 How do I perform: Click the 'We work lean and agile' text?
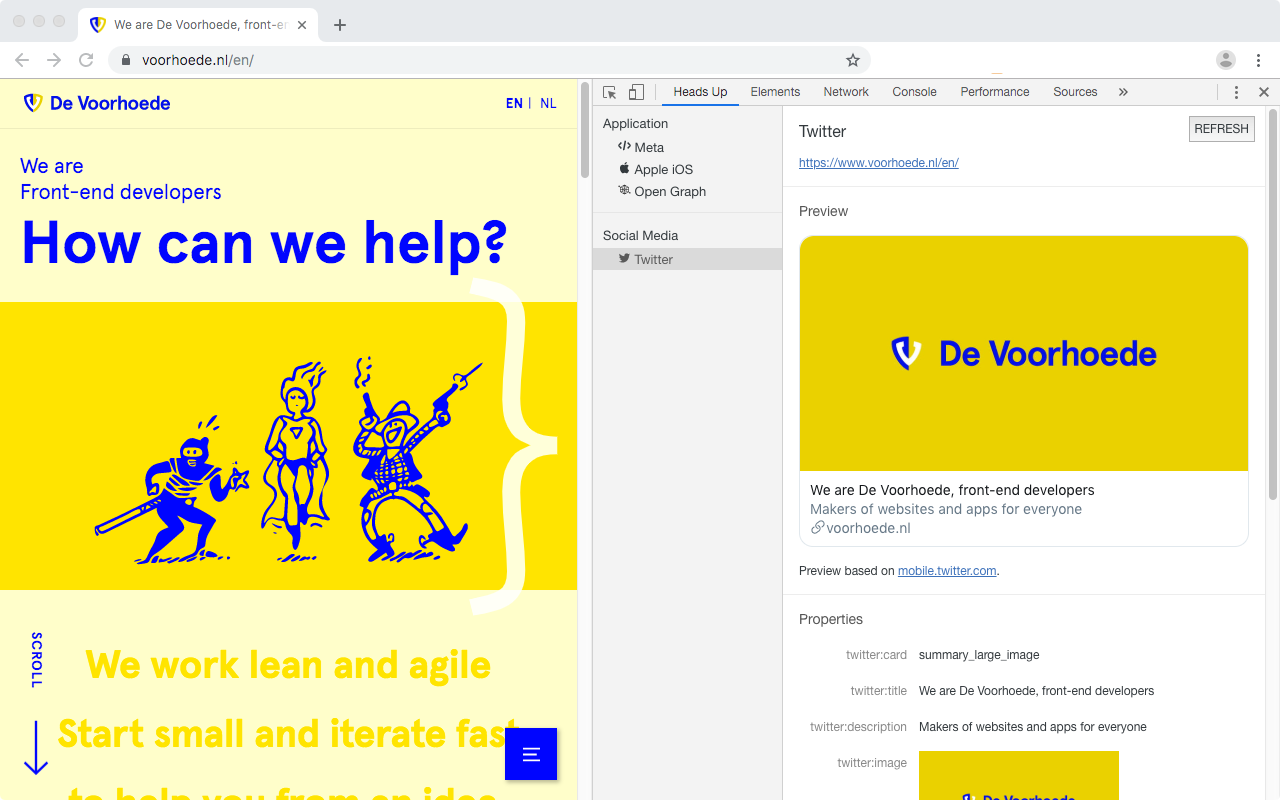click(x=288, y=665)
